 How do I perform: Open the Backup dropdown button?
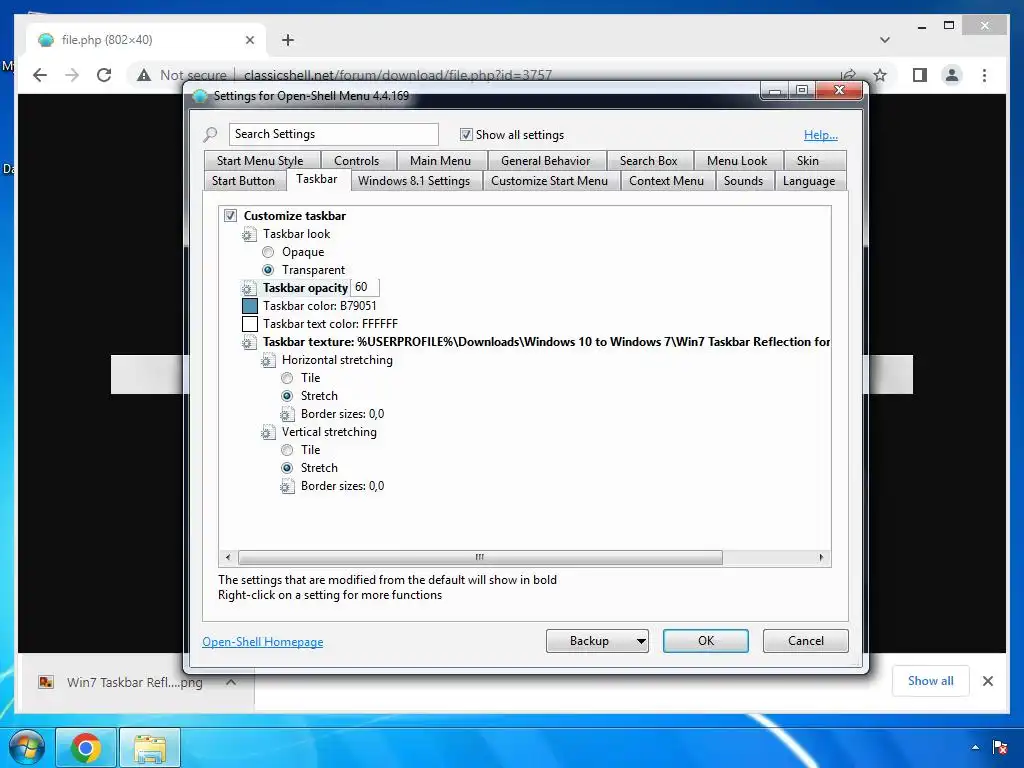click(597, 641)
